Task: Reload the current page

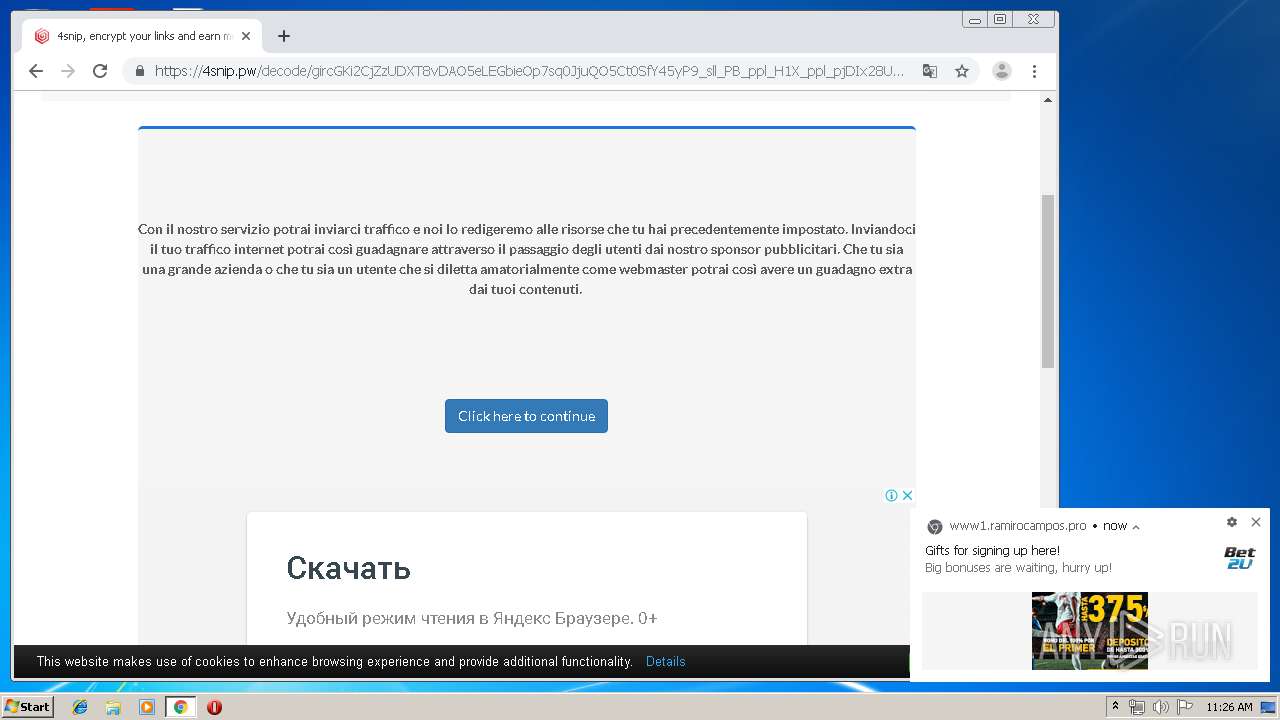Action: tap(100, 71)
